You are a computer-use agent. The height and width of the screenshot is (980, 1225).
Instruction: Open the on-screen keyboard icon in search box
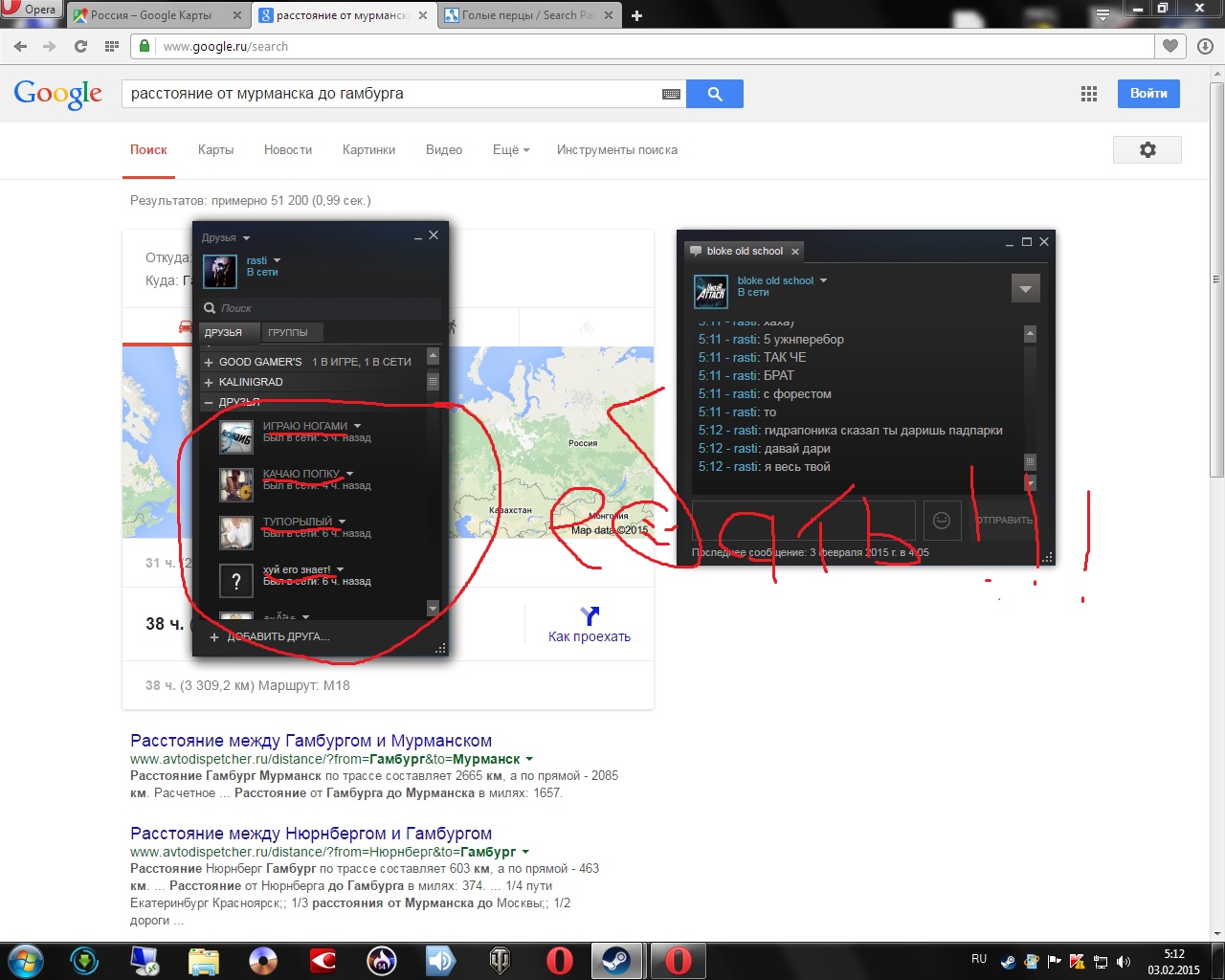click(x=671, y=94)
